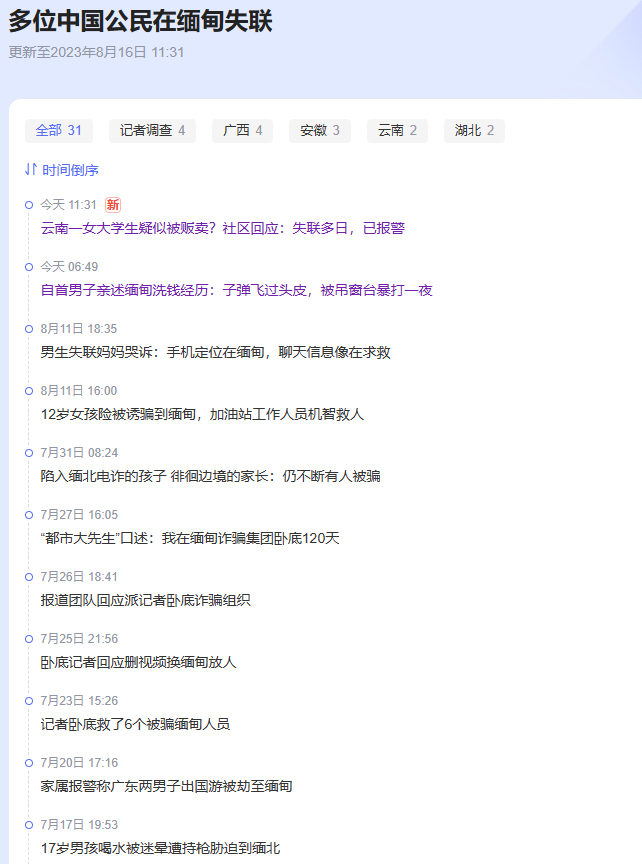The image size is (642, 864).
Task: Click the 更新至2023年8月16日 11:31 timestamp
Action: pos(96,52)
